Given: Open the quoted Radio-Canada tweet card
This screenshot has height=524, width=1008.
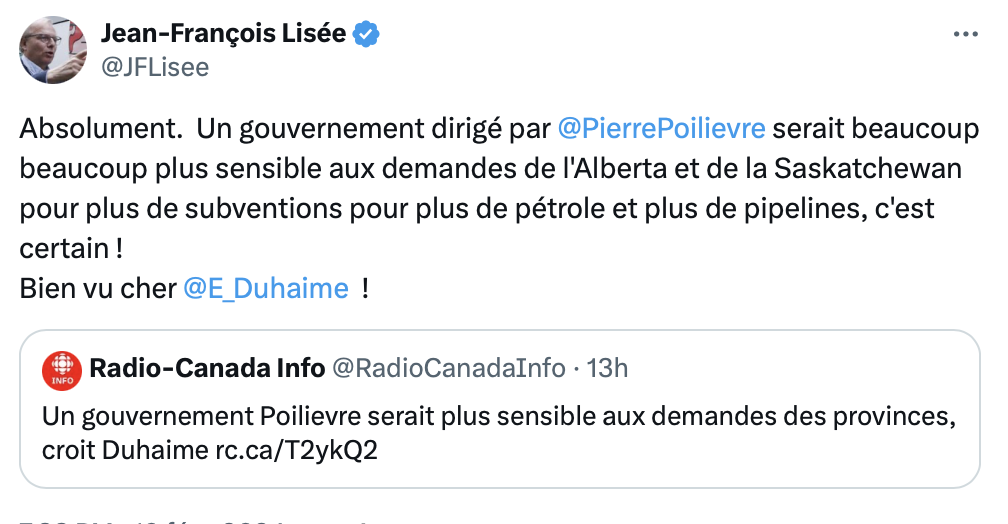Looking at the screenshot, I should coord(500,409).
